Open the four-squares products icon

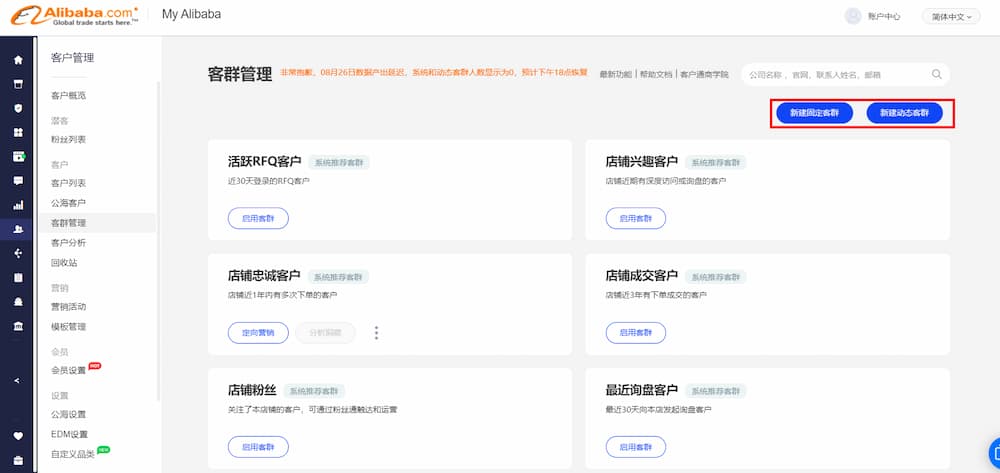pyautogui.click(x=18, y=133)
